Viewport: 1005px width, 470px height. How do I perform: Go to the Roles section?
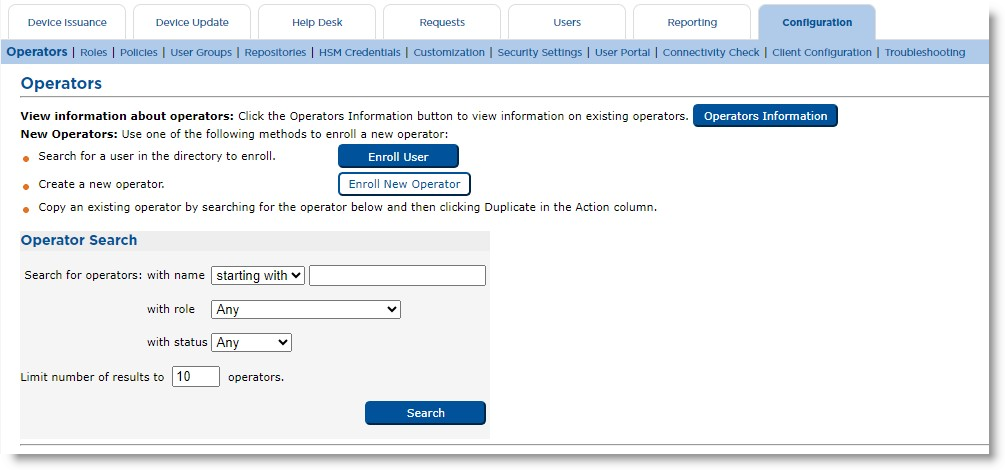(94, 53)
